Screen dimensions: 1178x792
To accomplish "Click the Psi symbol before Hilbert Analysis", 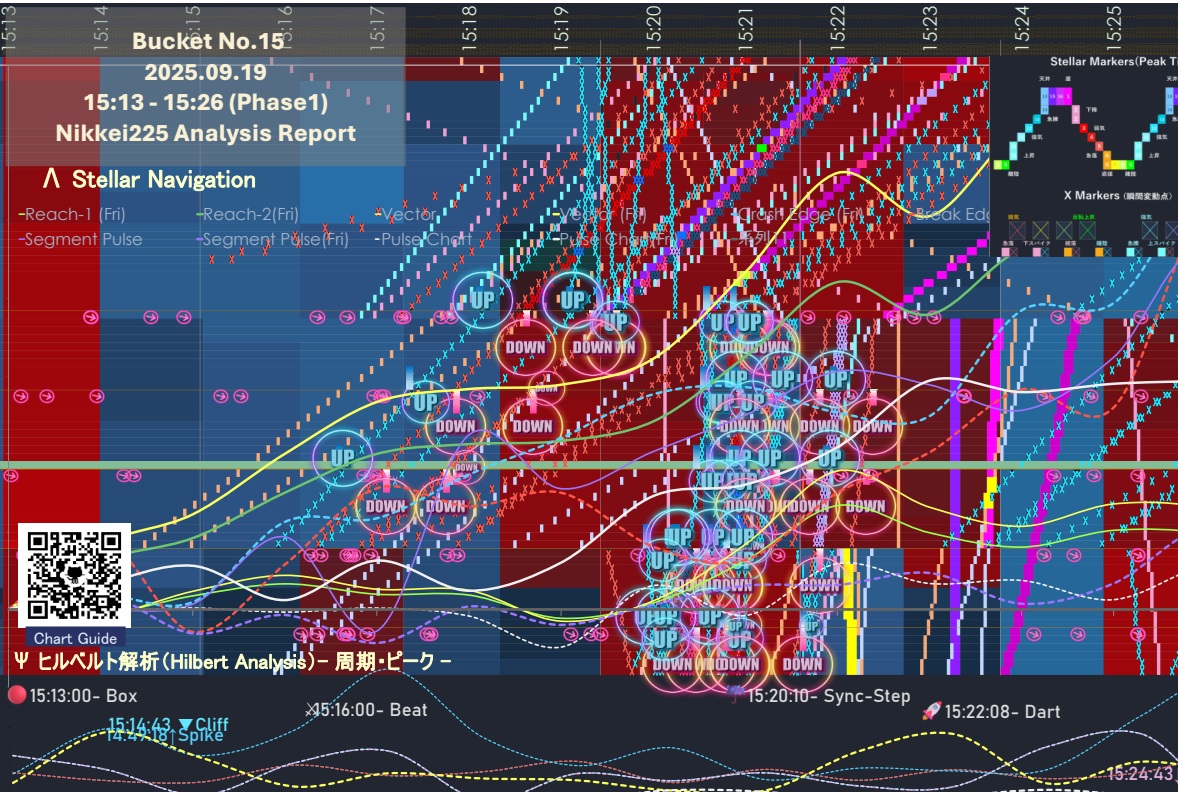I will [x=21, y=661].
